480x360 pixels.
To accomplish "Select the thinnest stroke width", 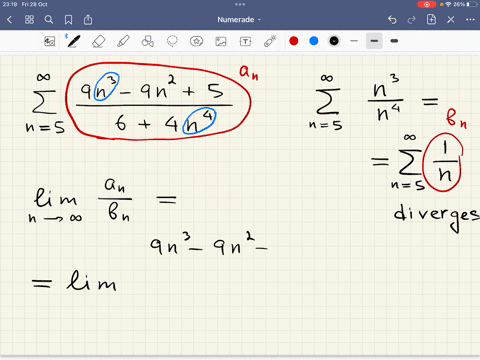I will pos(354,41).
